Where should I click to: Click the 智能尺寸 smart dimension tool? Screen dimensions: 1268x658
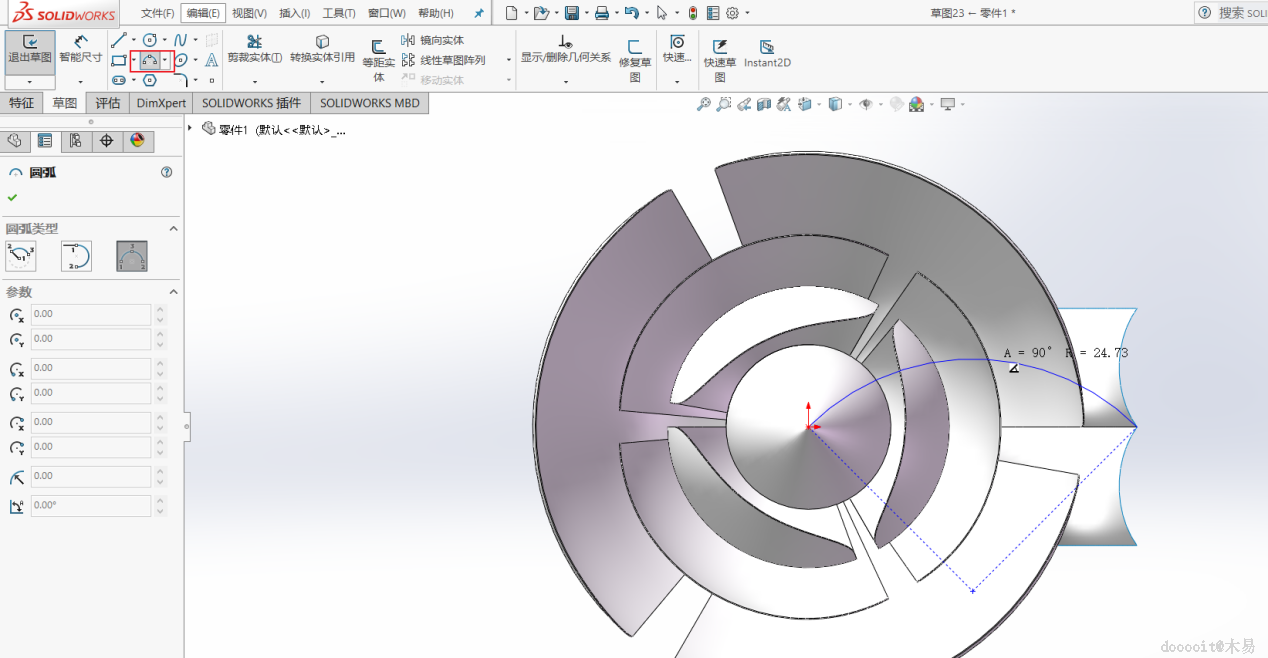pyautogui.click(x=80, y=48)
